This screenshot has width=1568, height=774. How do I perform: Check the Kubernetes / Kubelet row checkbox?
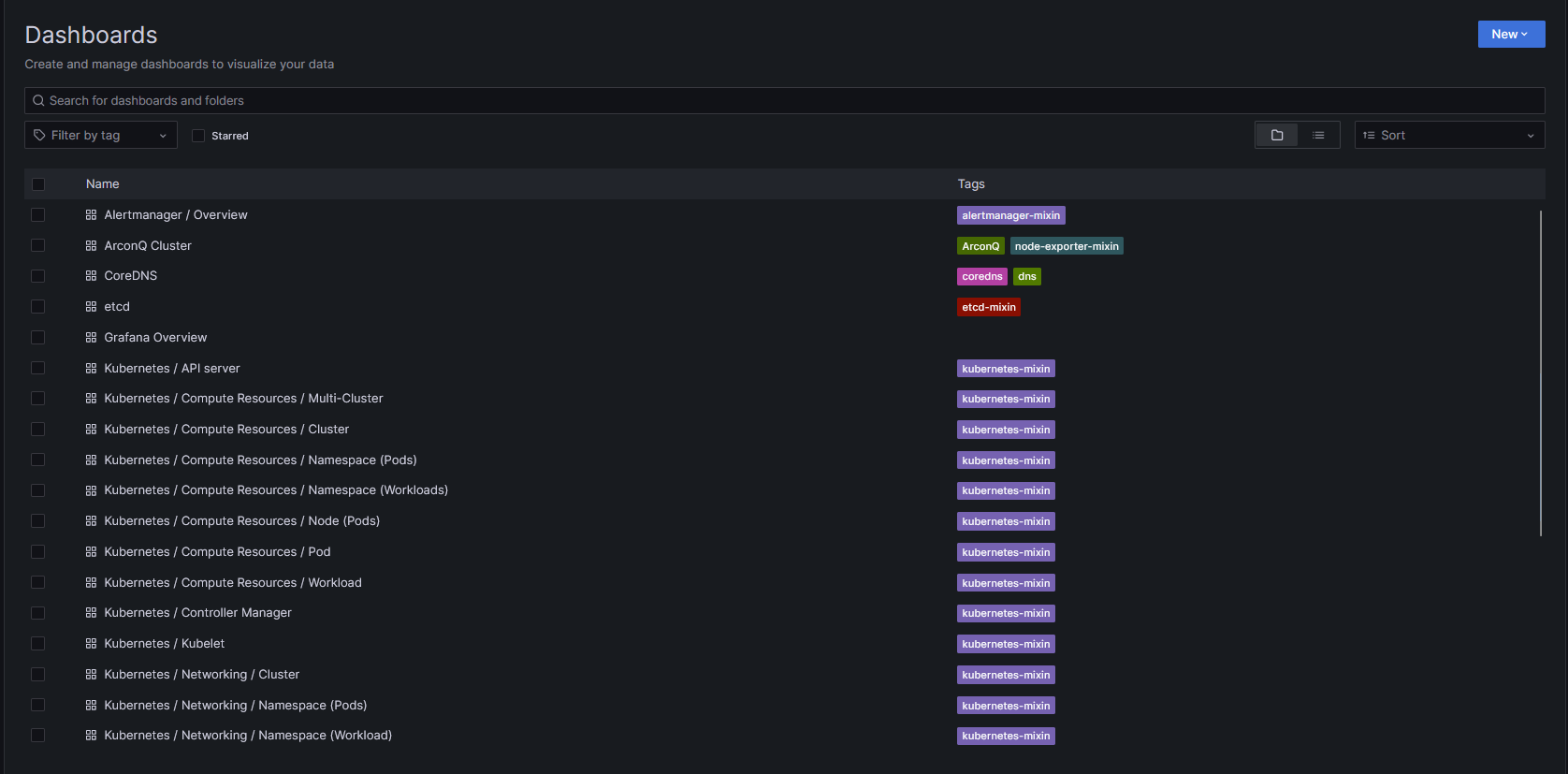(x=38, y=644)
